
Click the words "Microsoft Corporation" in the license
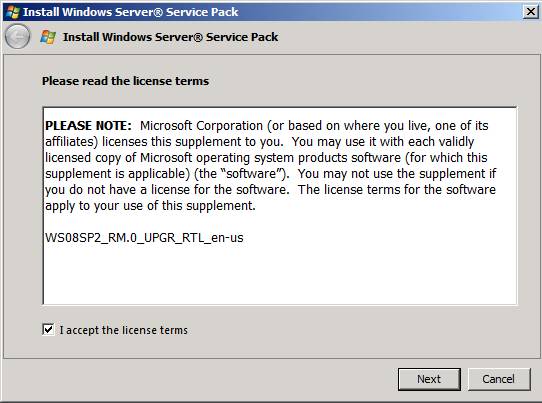tap(201, 126)
